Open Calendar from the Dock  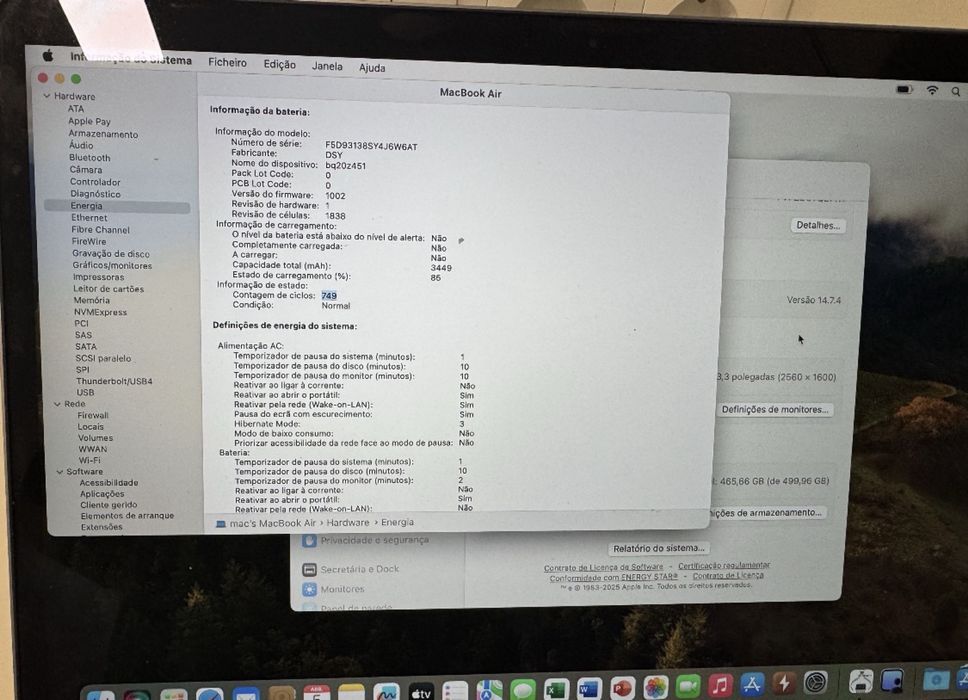click(317, 693)
